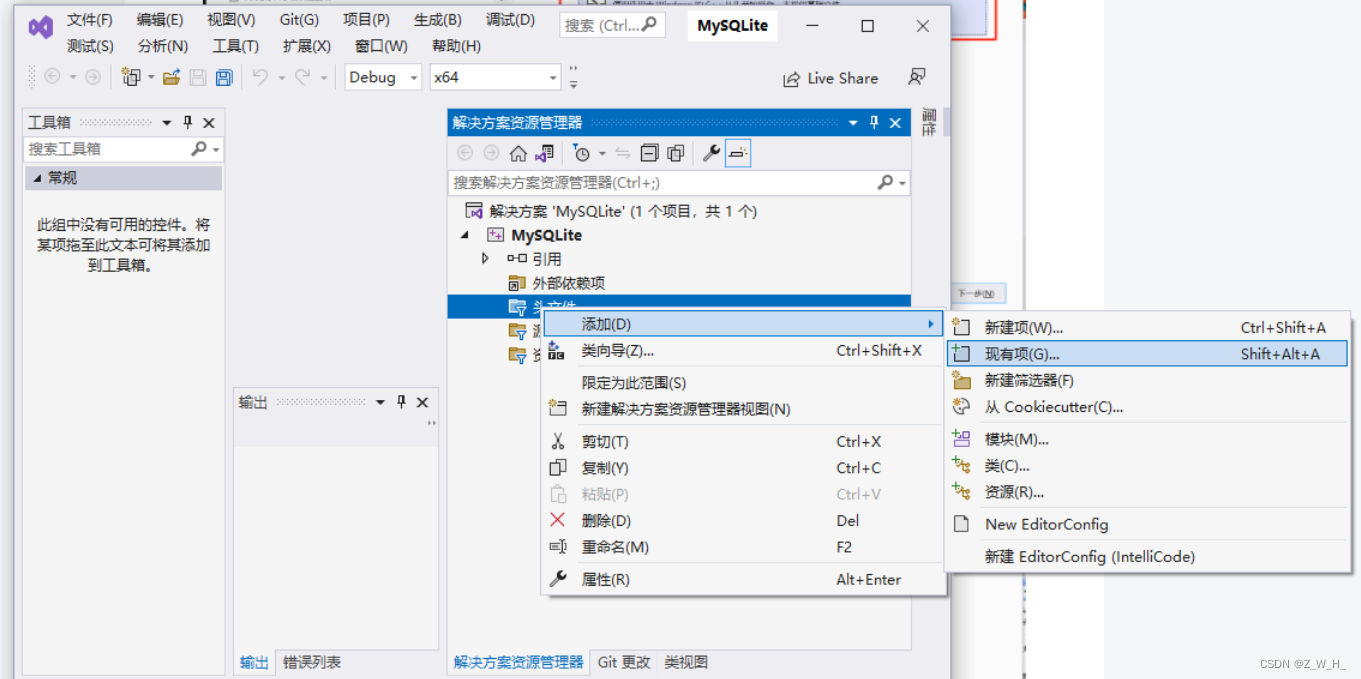1361x679 pixels.
Task: Open the Git(G) menu
Action: 299,20
